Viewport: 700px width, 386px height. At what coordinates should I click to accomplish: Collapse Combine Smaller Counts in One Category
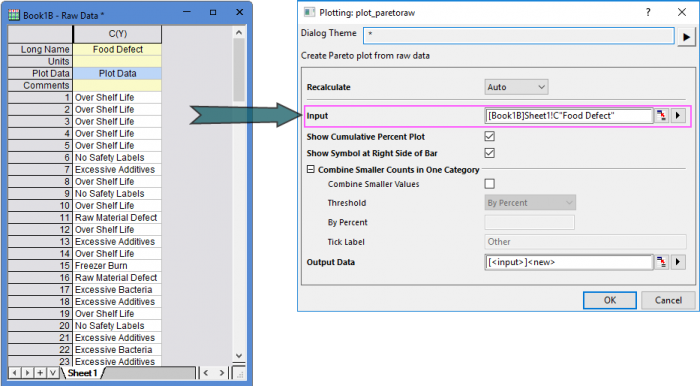point(311,170)
